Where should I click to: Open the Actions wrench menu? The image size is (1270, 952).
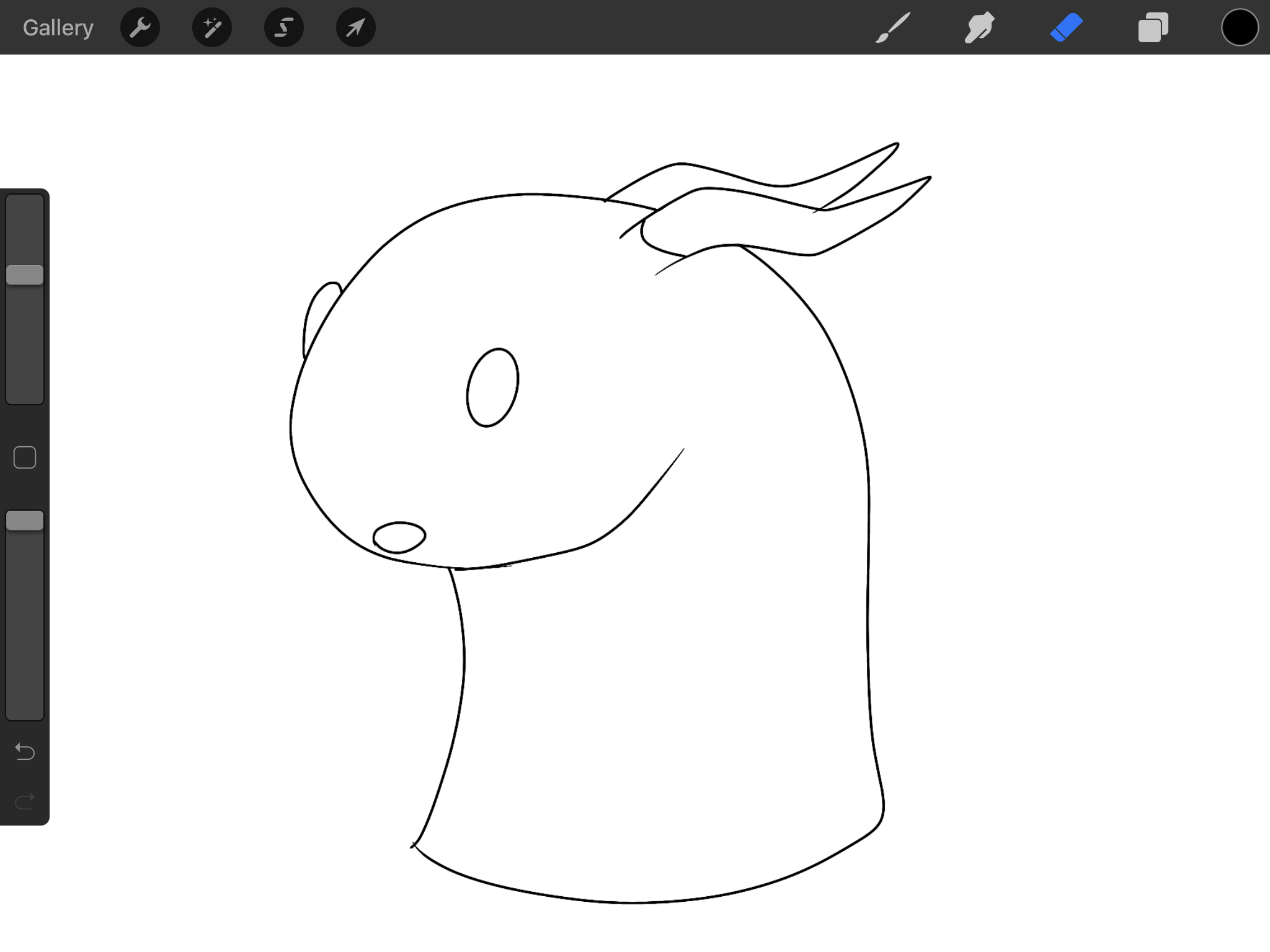click(x=140, y=28)
